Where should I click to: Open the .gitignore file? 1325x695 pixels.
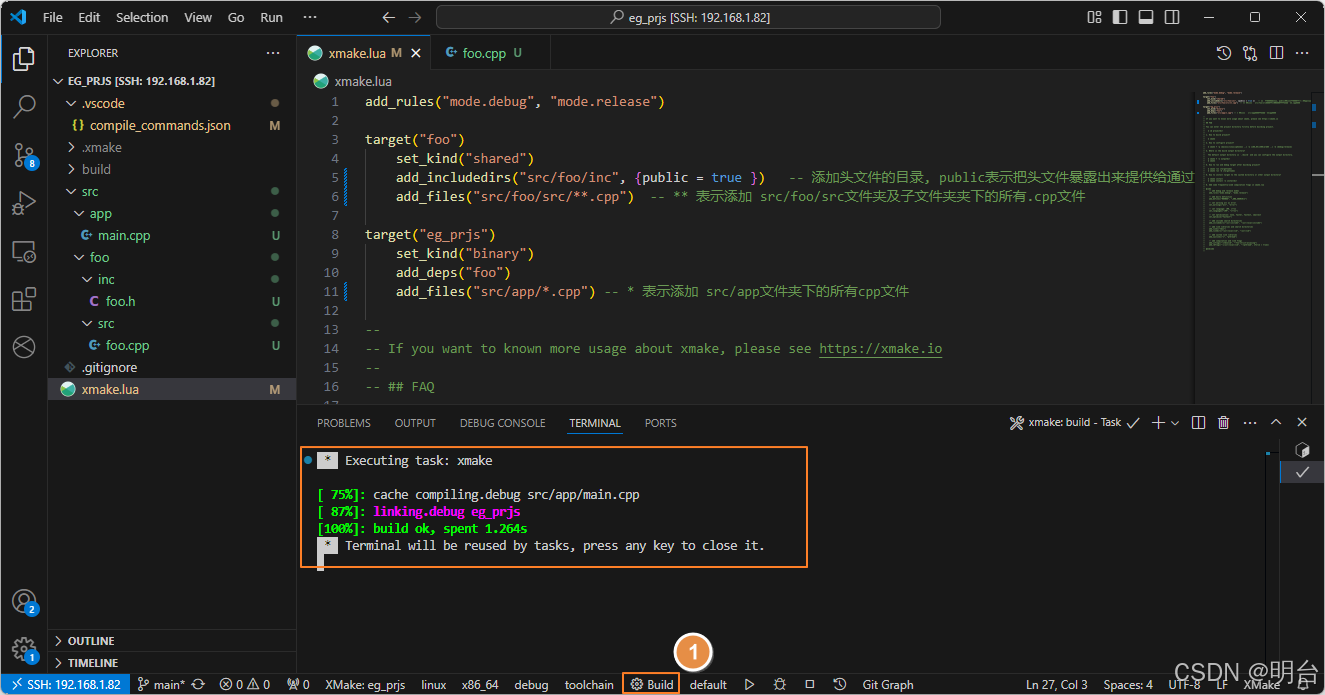click(109, 367)
